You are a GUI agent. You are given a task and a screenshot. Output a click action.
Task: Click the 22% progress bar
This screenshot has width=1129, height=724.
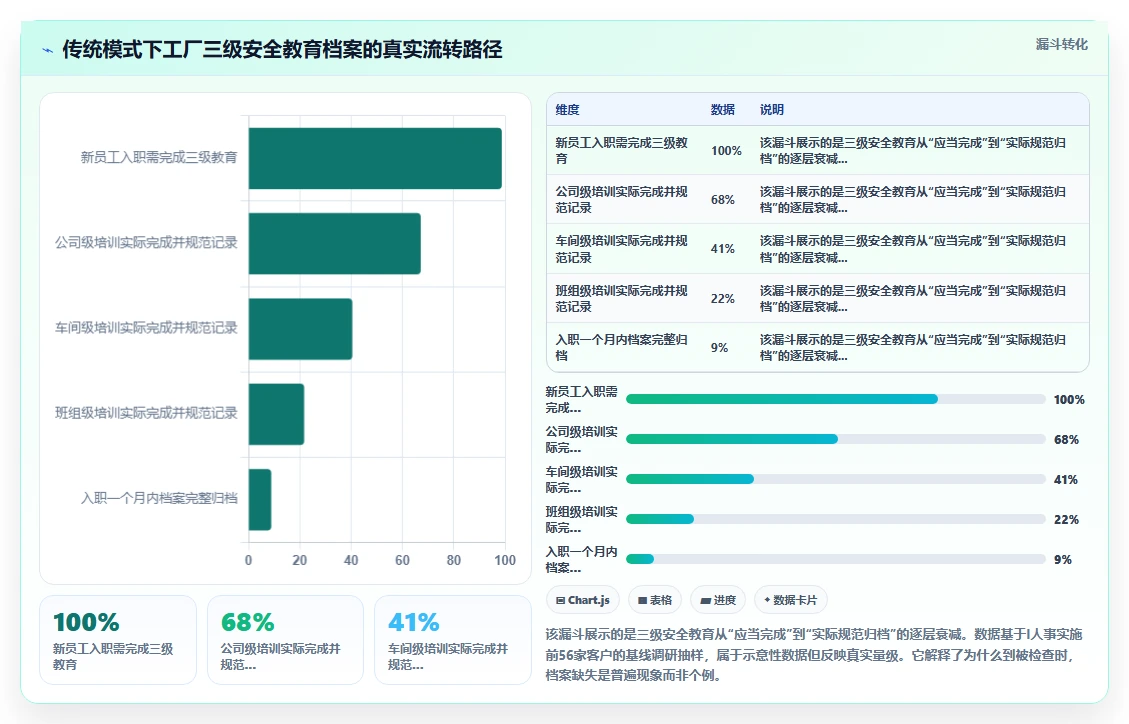835,519
